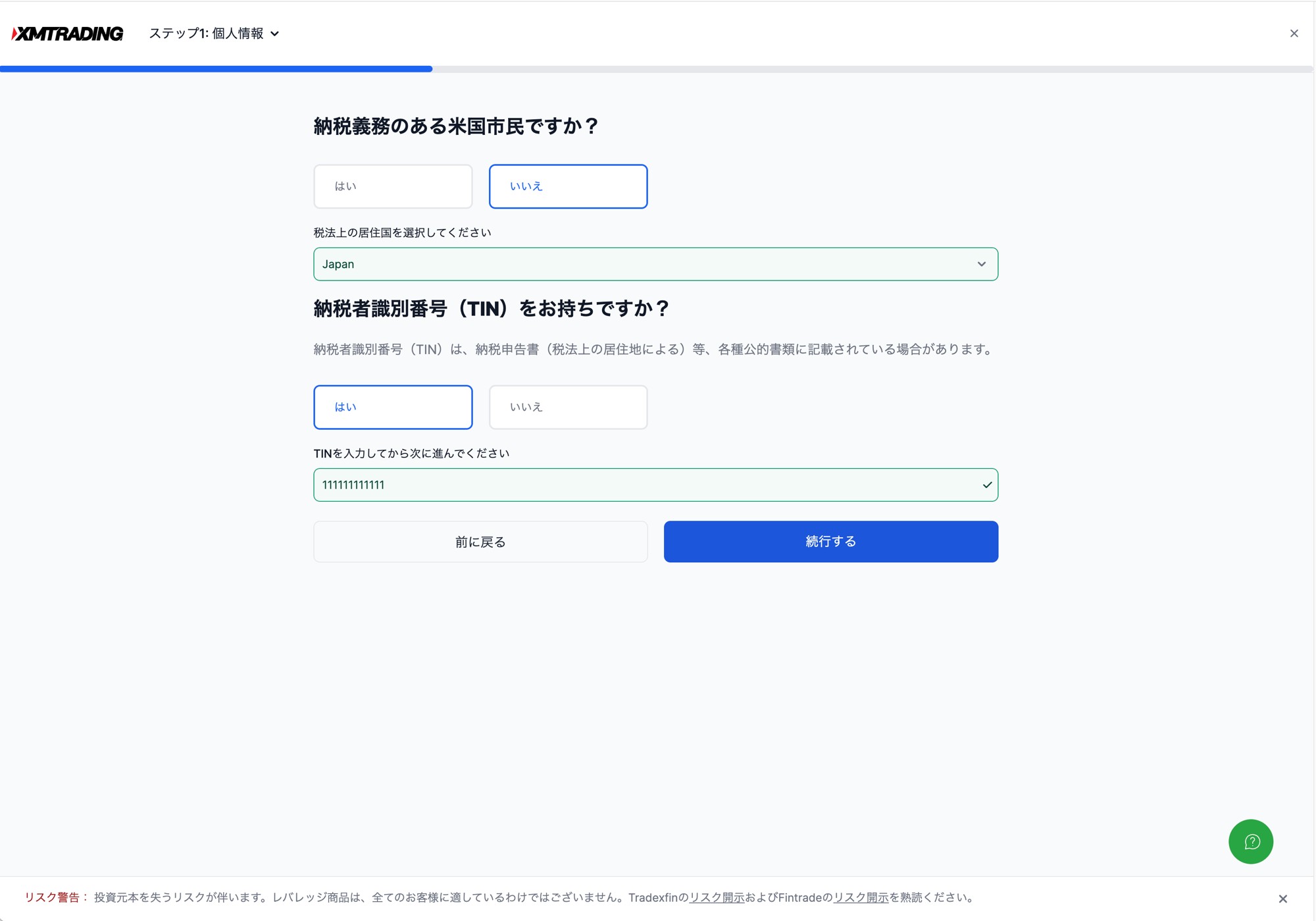Select はい for US citizen question
This screenshot has width=1316, height=921.
click(393, 186)
